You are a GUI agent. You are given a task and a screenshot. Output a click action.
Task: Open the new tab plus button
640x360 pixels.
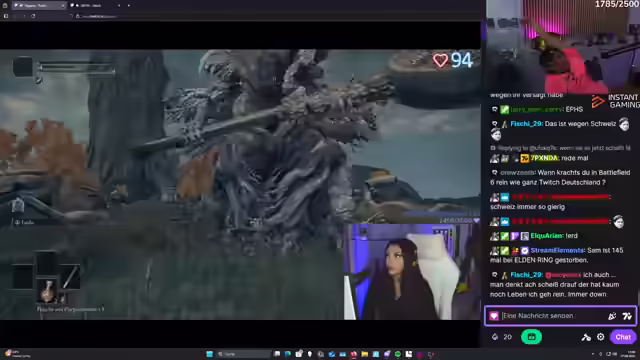tap(129, 5)
